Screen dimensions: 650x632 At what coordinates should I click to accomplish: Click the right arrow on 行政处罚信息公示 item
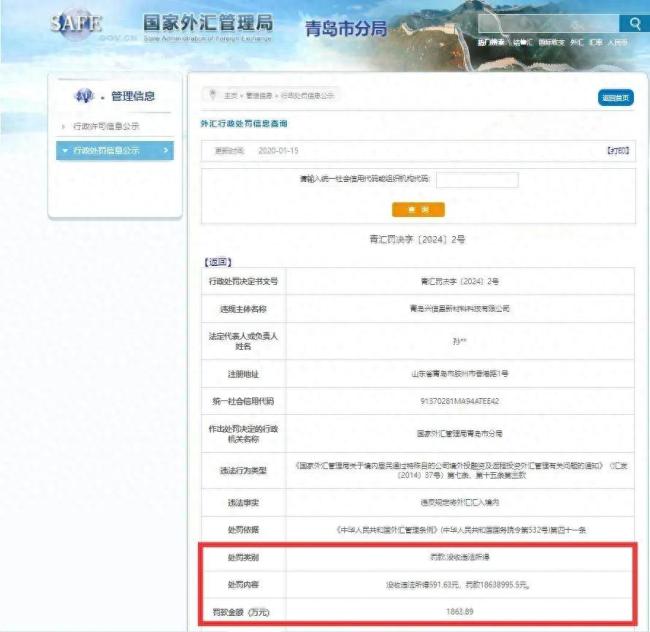[x=166, y=151]
